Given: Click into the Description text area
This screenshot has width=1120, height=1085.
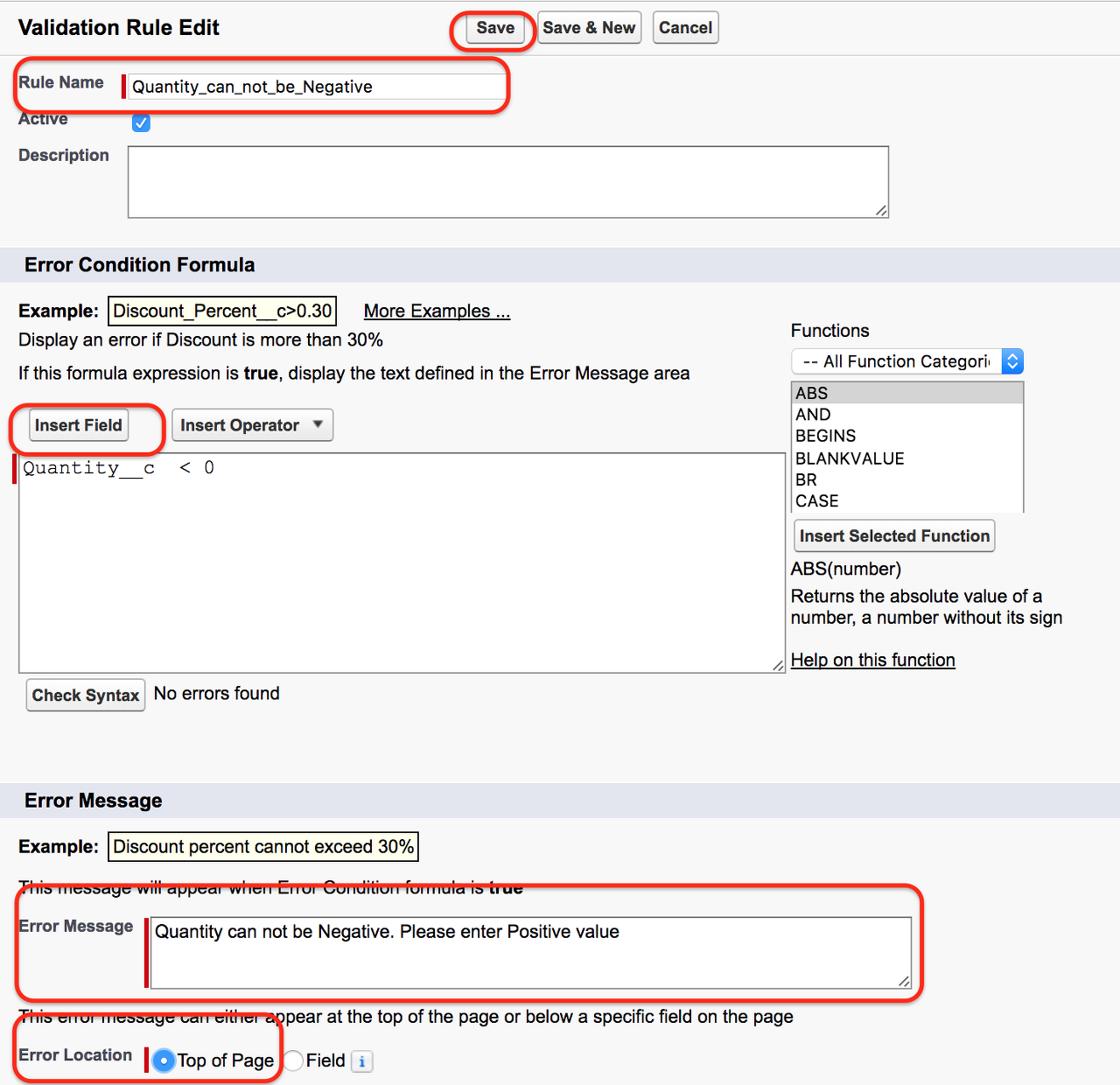Looking at the screenshot, I should click(x=508, y=182).
